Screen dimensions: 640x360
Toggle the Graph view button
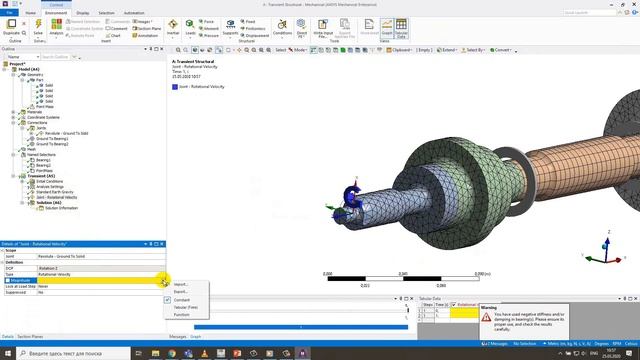387,28
